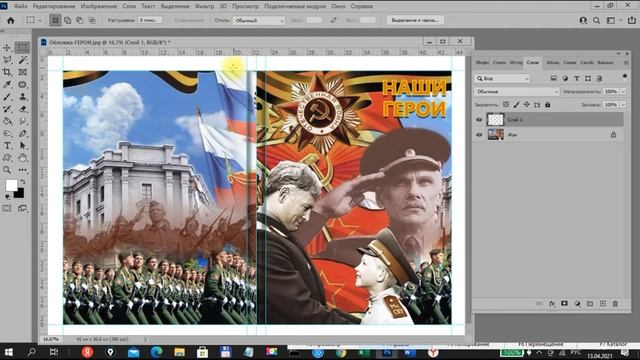Toggle lock image pixels brush icon

tap(516, 105)
